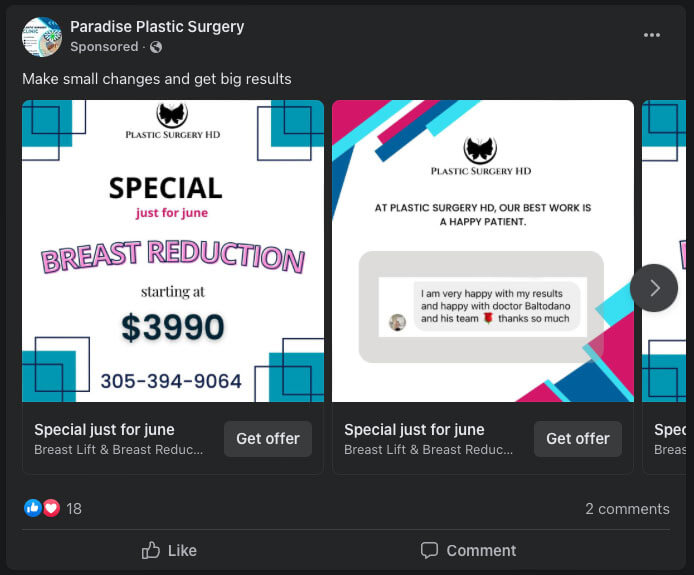This screenshot has width=694, height=575.
Task: Open the patient testimonial image
Action: pyautogui.click(x=483, y=251)
